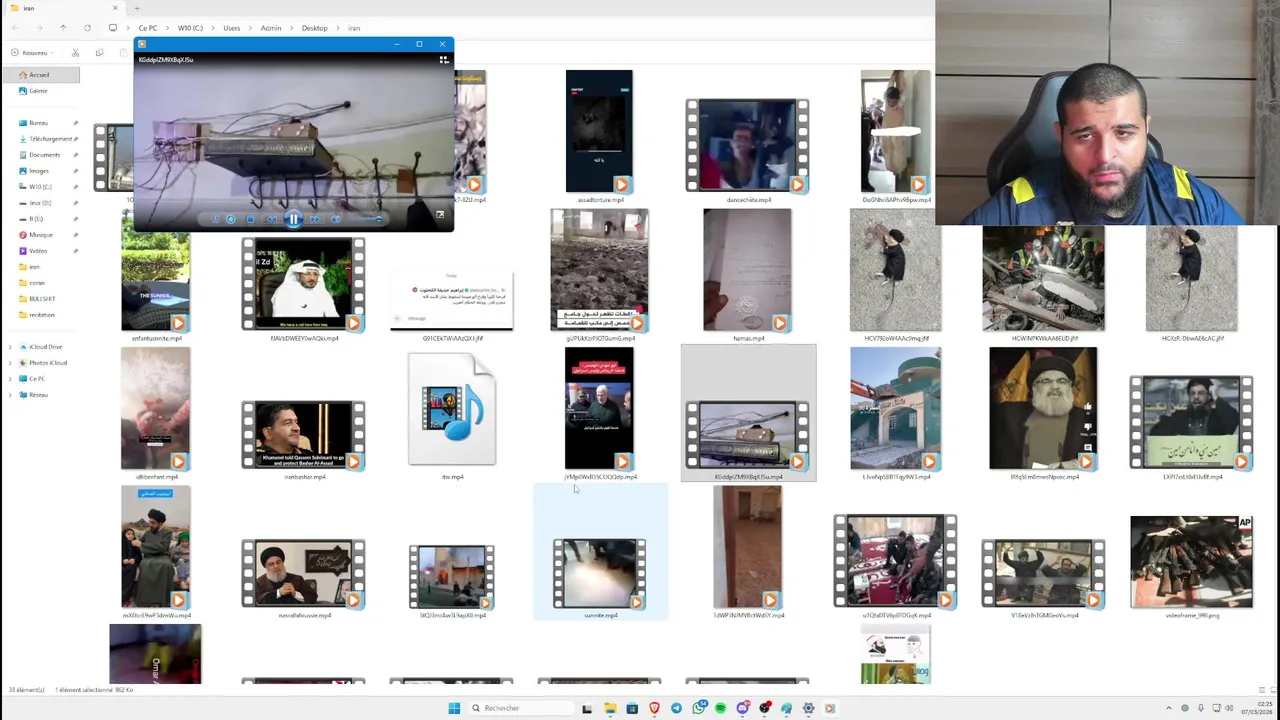Toggle shuffle in the media player
Viewport: 1280px width, 720px height.
tap(215, 219)
